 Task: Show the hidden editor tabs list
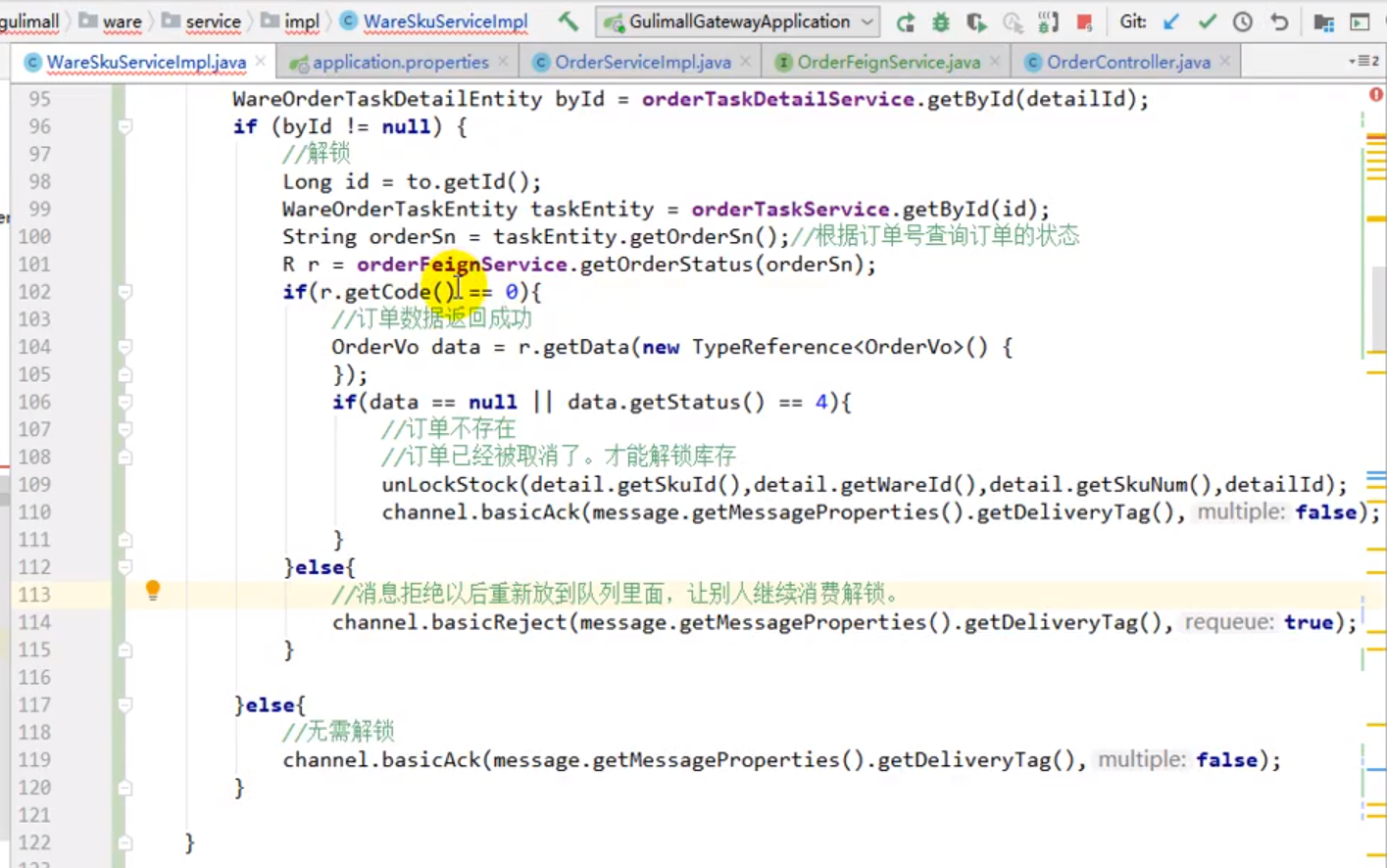pyautogui.click(x=1363, y=61)
